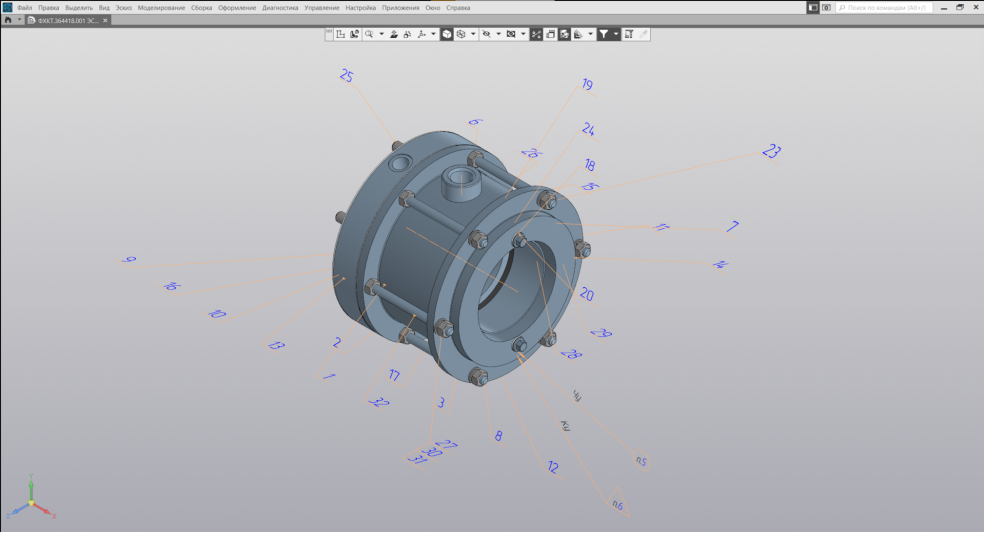Click position label 23 in the model

[770, 152]
